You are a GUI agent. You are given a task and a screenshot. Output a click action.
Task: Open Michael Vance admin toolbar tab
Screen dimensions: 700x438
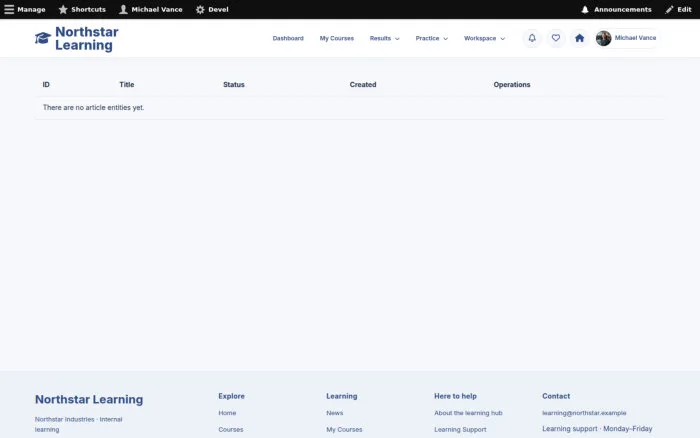coord(151,9)
